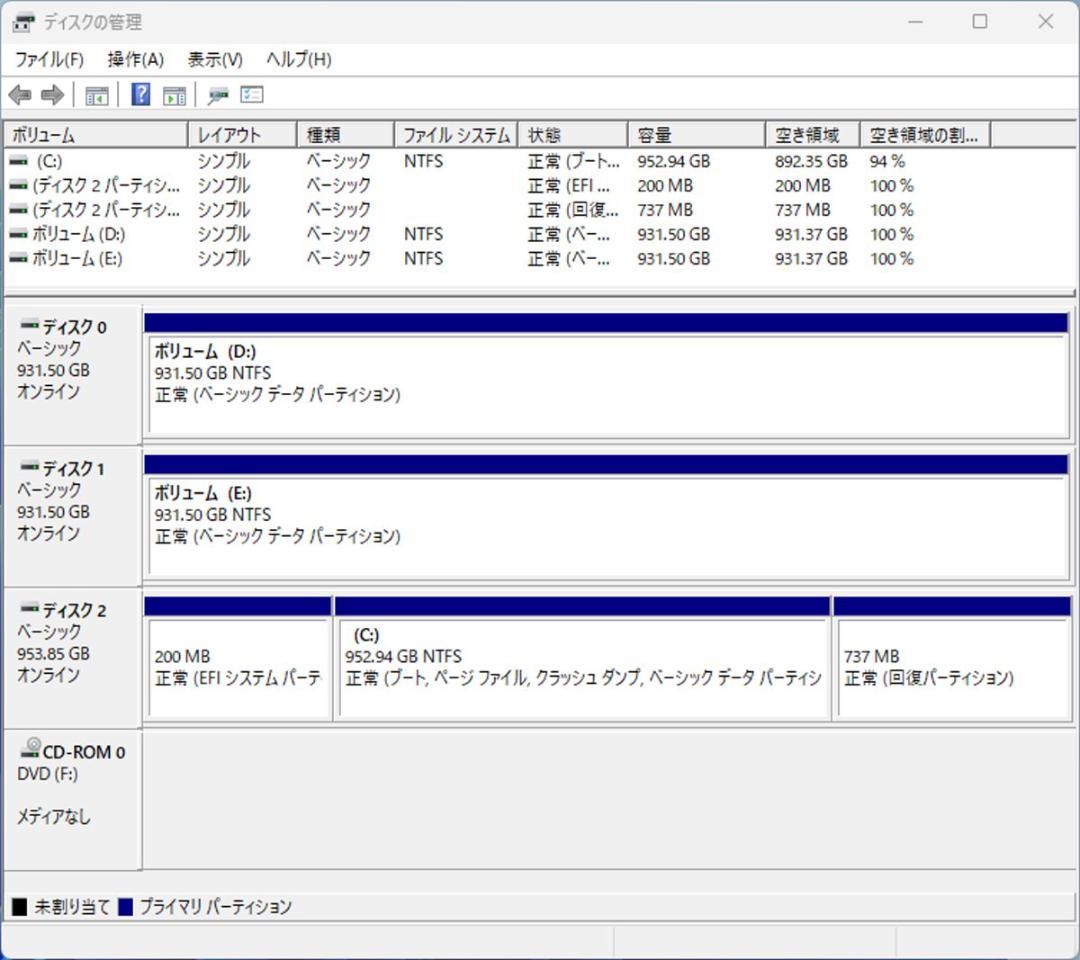Open help via the blue question mark icon
This screenshot has width=1080, height=960.
141,94
